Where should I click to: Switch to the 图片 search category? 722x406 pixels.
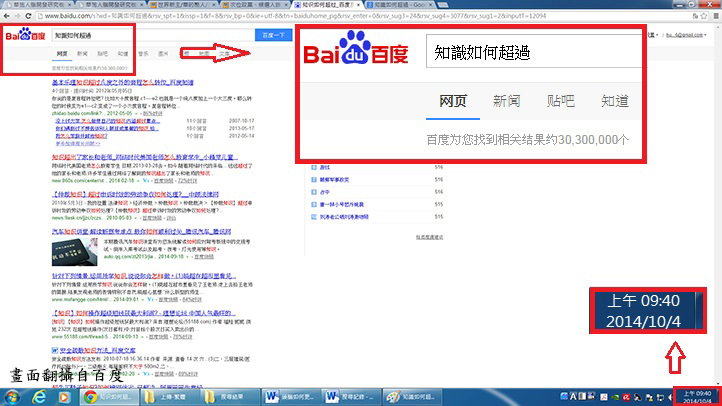pyautogui.click(x=163, y=54)
